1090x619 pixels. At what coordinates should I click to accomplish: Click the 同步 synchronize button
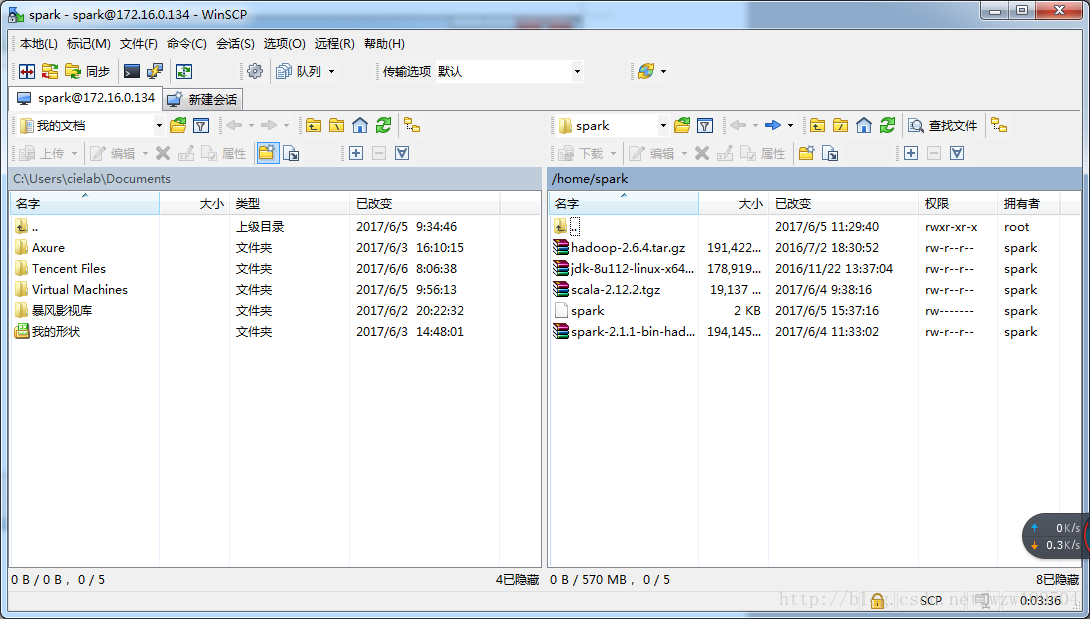[x=88, y=71]
